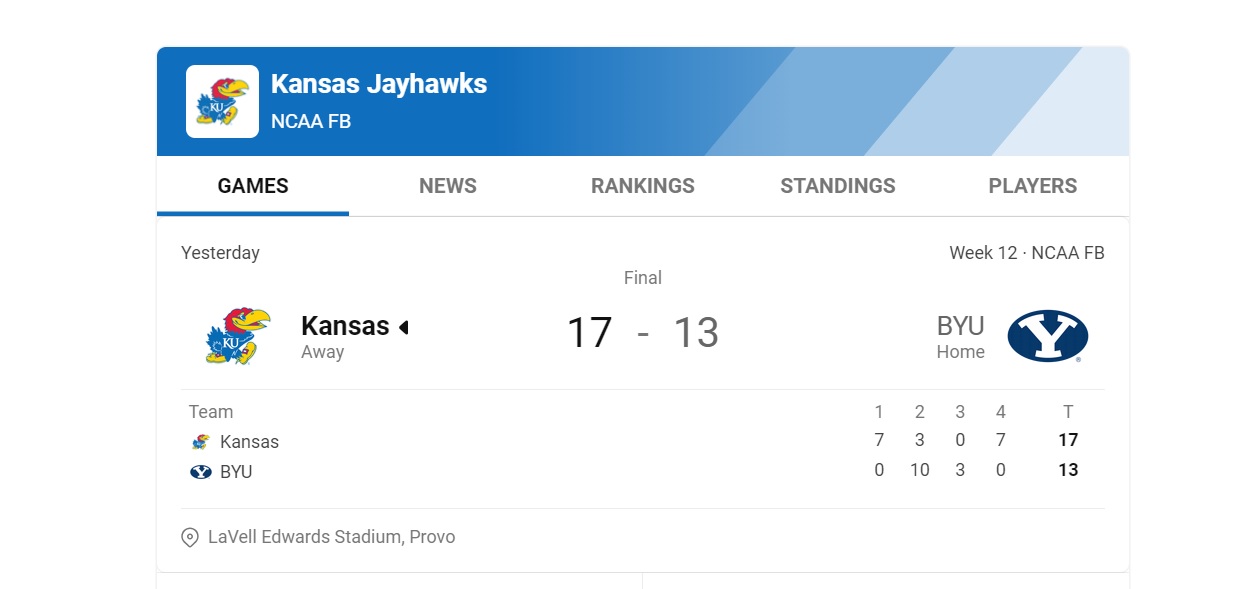1234x589 pixels.
Task: Click the large Kansas Jayhawk team logo
Action: tap(237, 336)
